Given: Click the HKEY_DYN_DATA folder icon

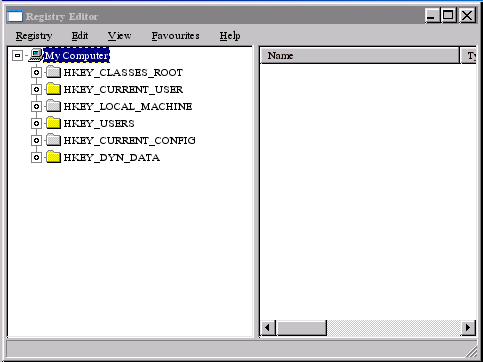Looking at the screenshot, I should (53, 157).
